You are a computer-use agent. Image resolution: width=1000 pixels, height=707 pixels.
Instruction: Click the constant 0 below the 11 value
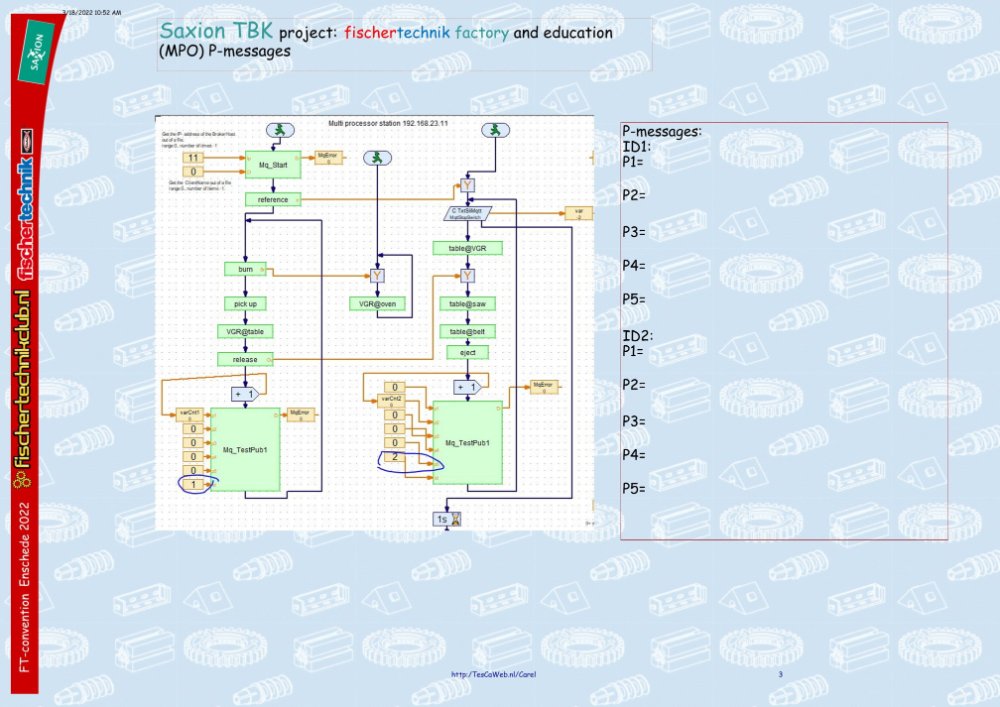(193, 171)
